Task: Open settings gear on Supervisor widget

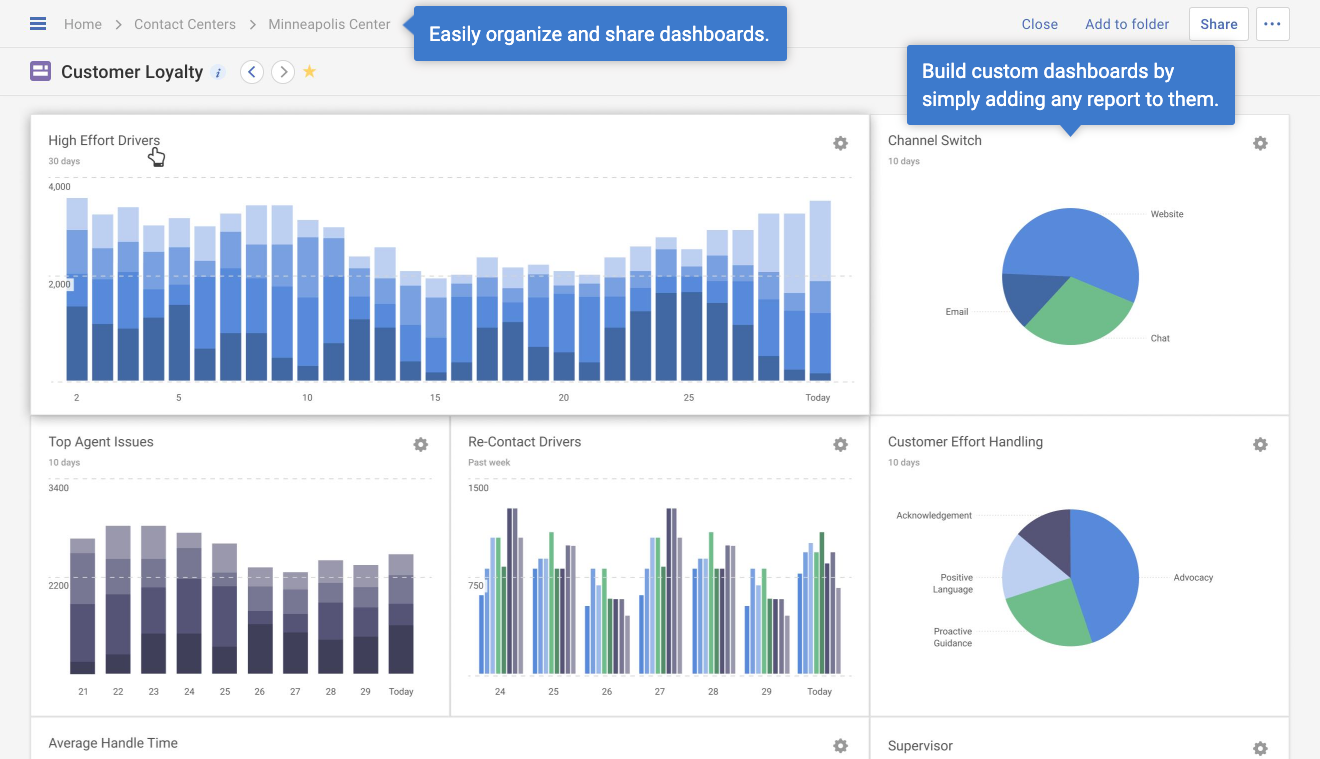Action: [1261, 747]
